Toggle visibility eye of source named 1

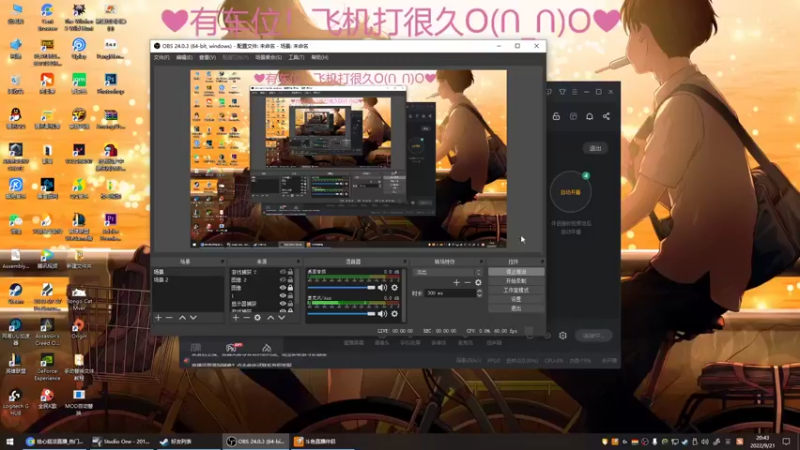point(282,295)
